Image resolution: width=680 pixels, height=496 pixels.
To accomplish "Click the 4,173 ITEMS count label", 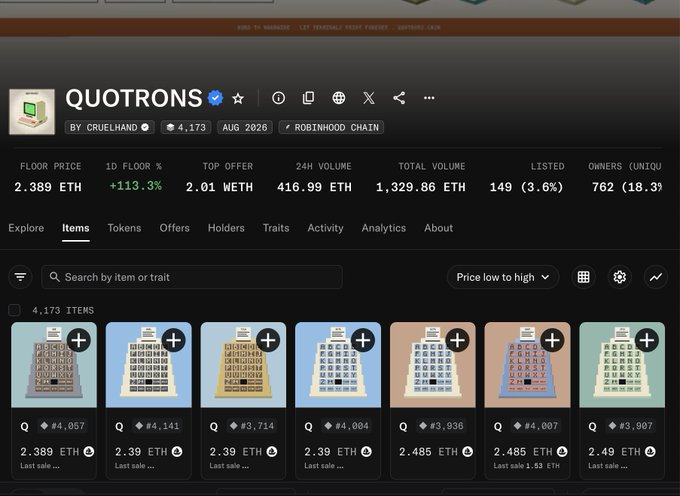I will click(63, 310).
